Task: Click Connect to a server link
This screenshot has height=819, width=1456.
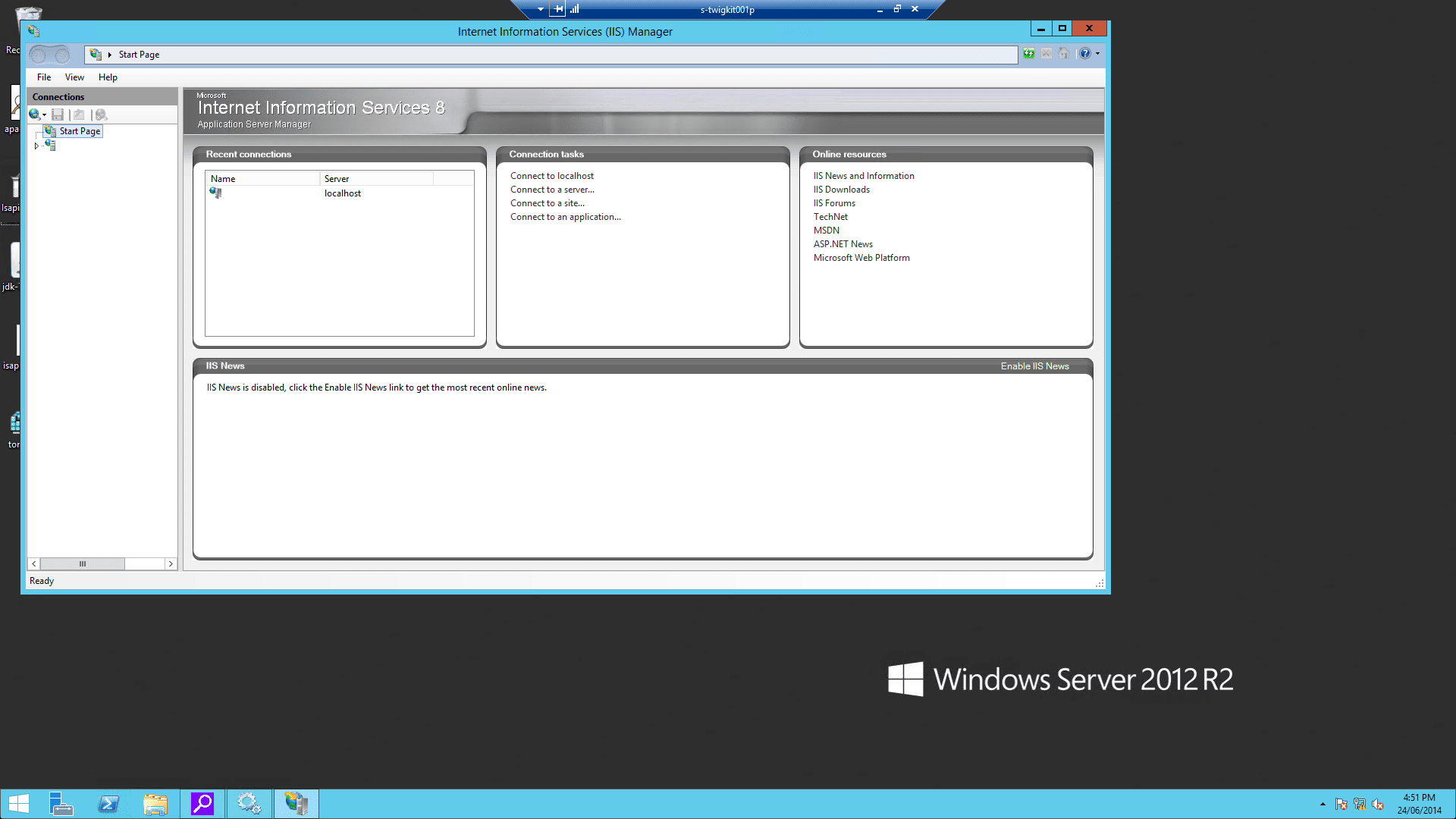Action: [x=552, y=190]
